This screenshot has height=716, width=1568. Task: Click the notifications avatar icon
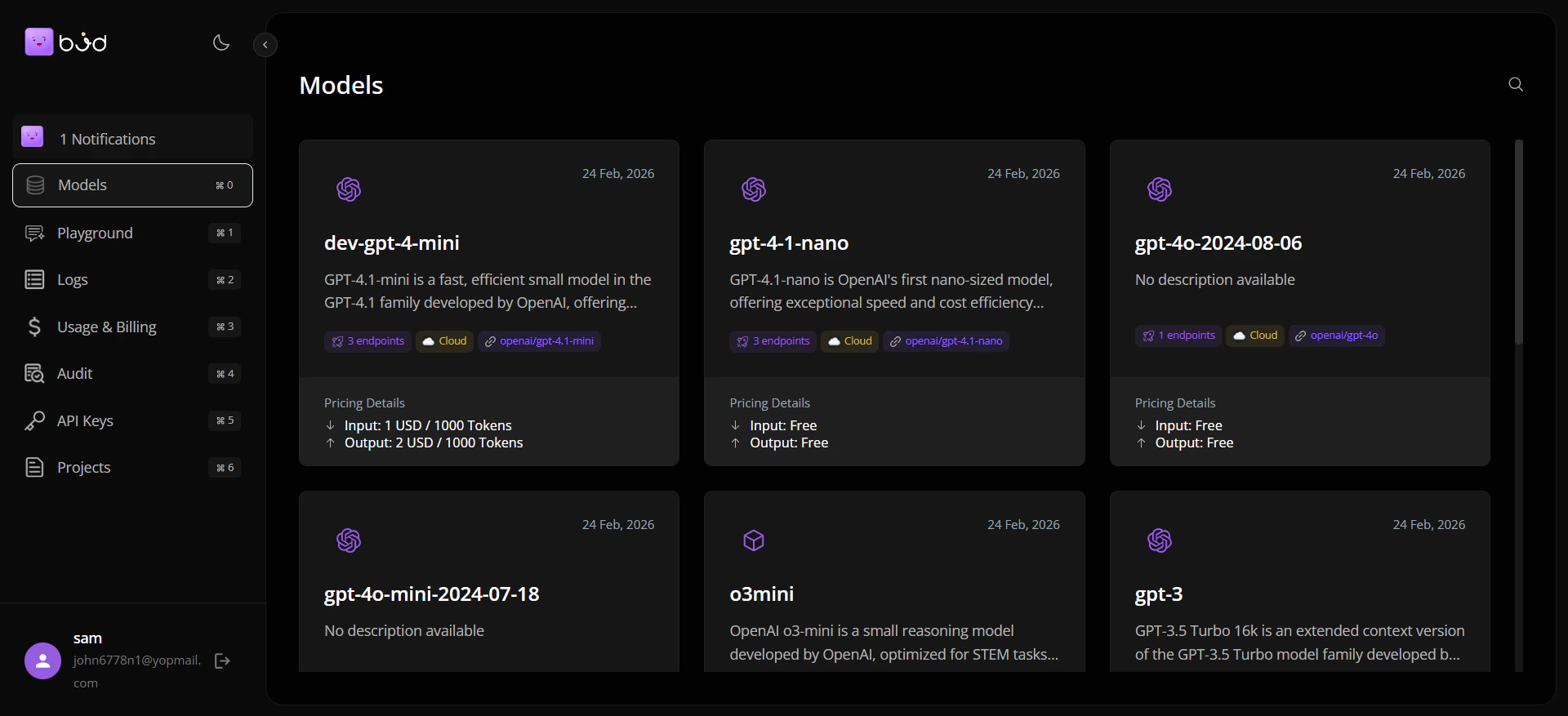(x=33, y=136)
